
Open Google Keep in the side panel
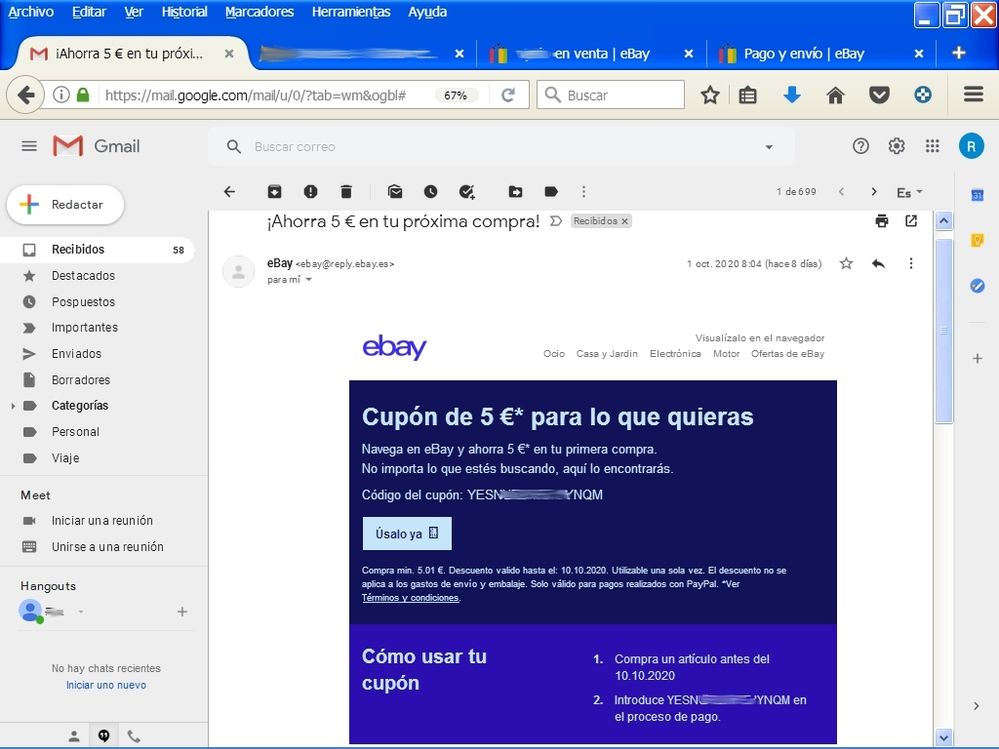[977, 240]
